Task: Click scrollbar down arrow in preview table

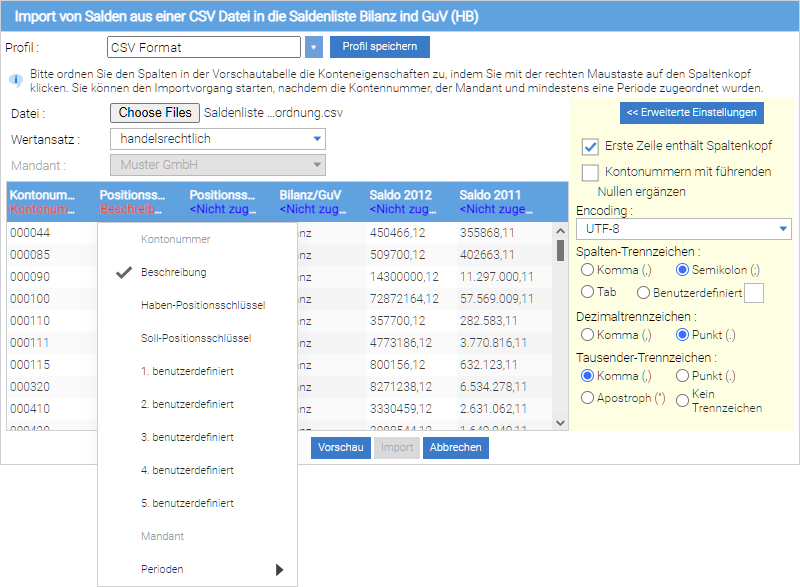Action: [560, 423]
